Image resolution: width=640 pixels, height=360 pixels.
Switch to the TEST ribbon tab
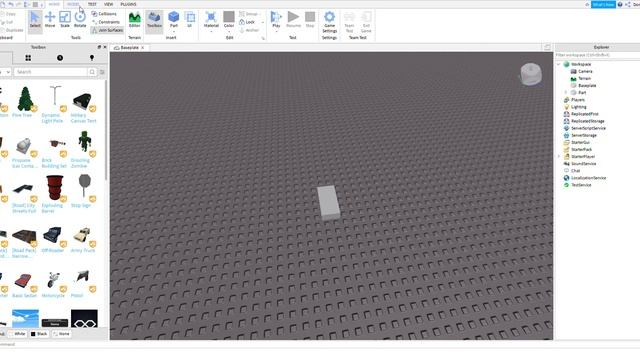point(92,4)
